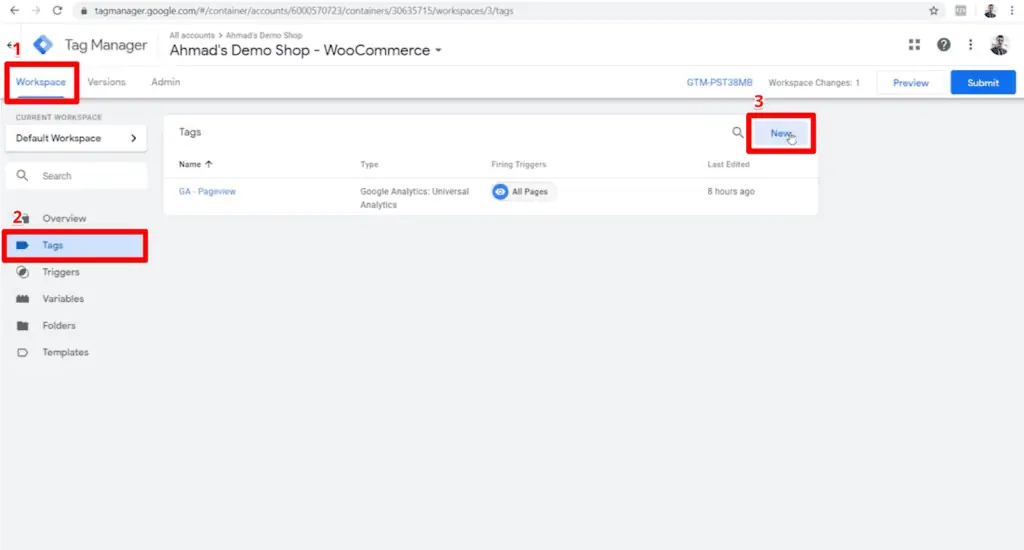Click the blue Submit button
This screenshot has height=550, width=1024.
pos(983,82)
